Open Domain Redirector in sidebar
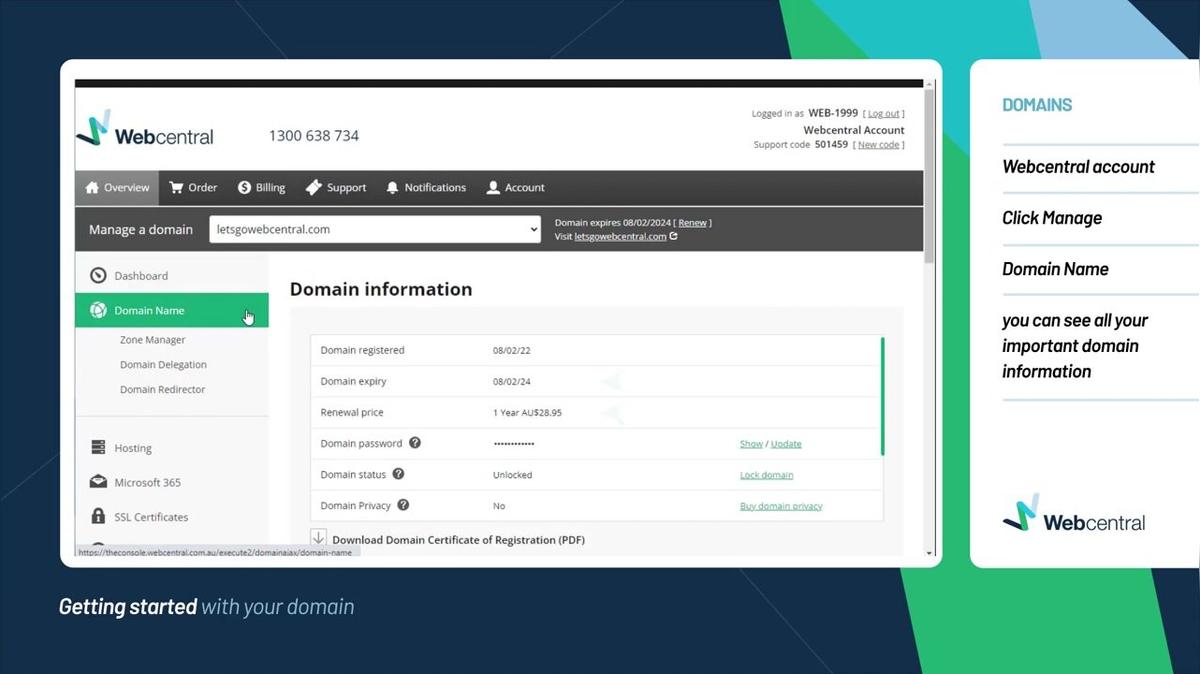The image size is (1200, 674). pyautogui.click(x=162, y=389)
